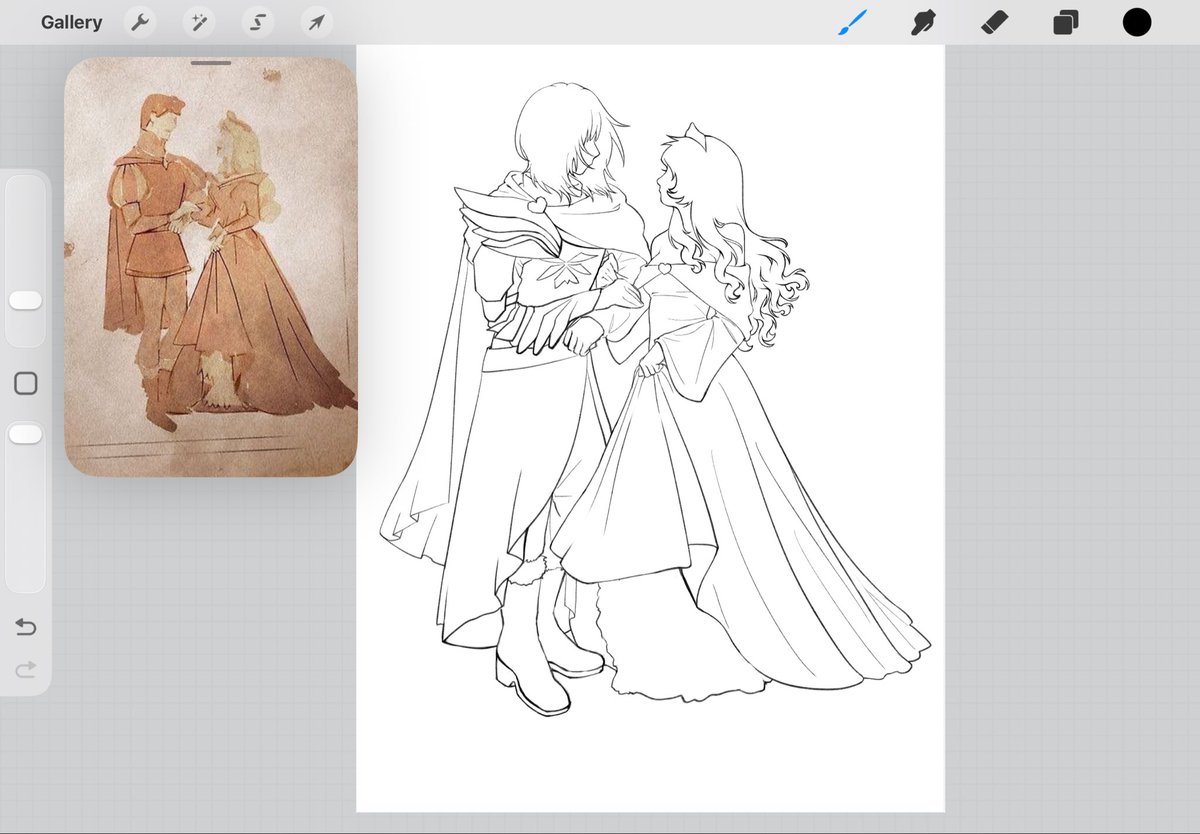Viewport: 1200px width, 834px height.
Task: Select the Smudge tool
Action: [x=923, y=22]
